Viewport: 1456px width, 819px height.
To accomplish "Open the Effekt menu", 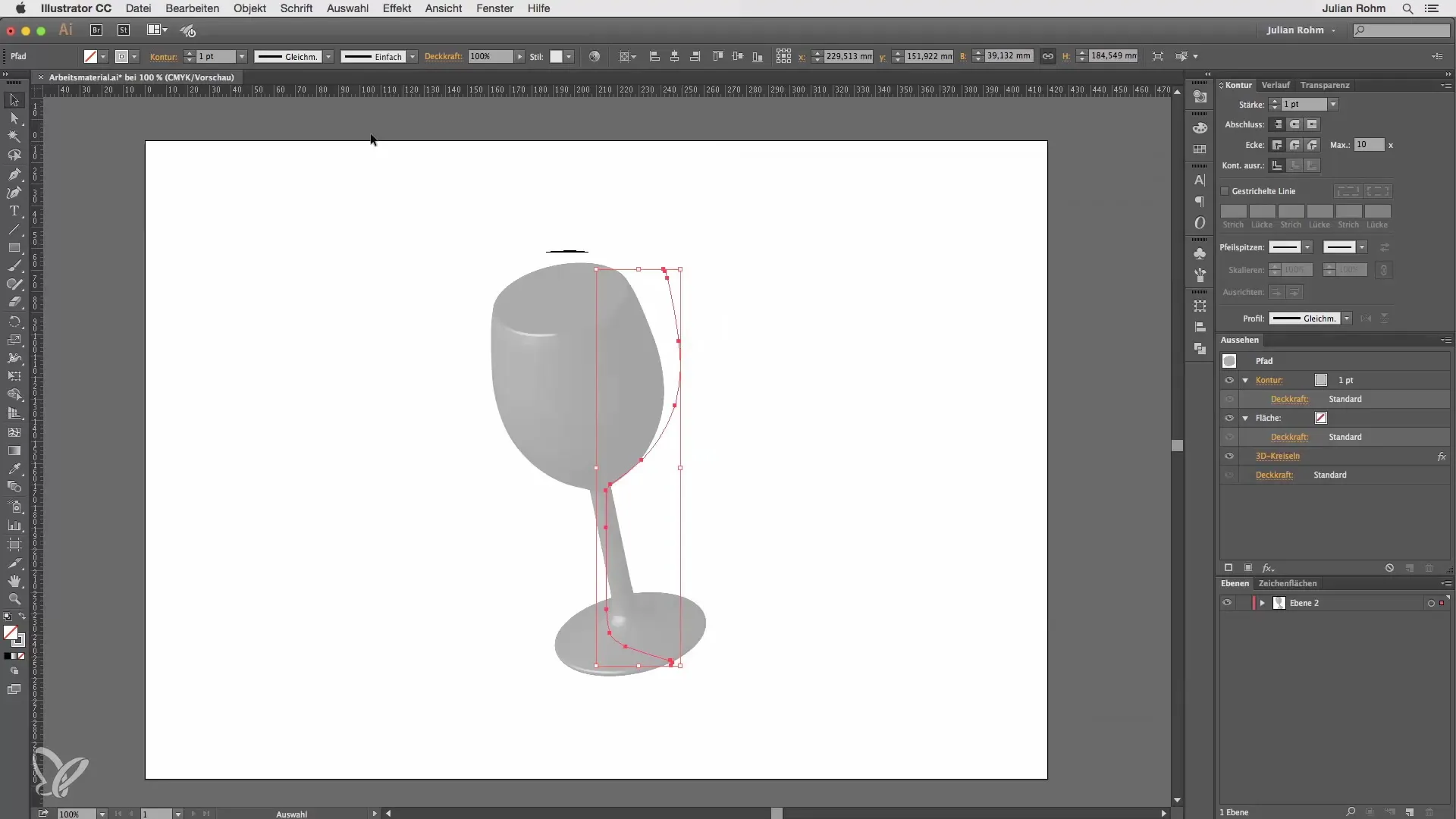I will coord(397,8).
